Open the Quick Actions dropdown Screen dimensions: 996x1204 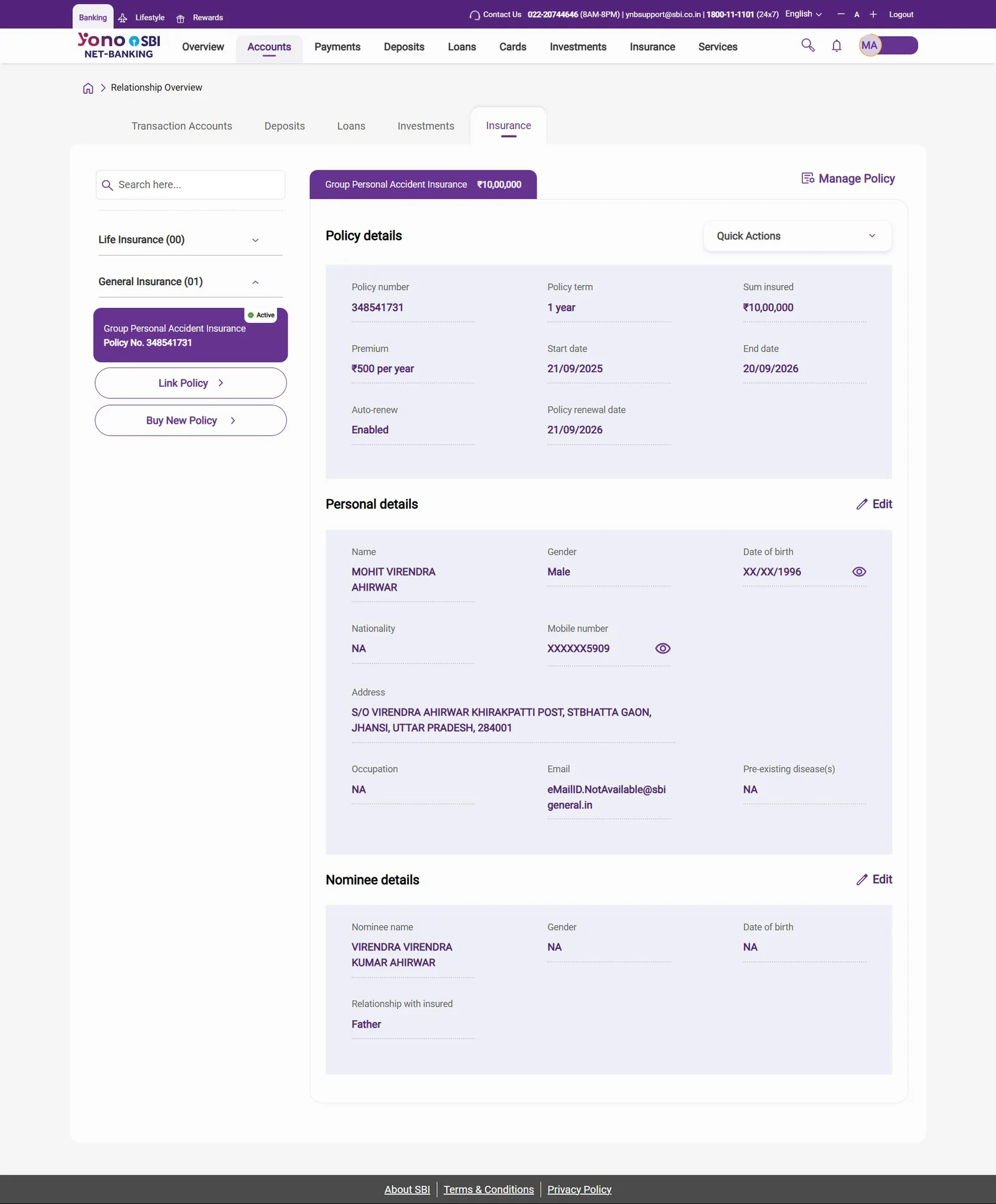tap(797, 236)
